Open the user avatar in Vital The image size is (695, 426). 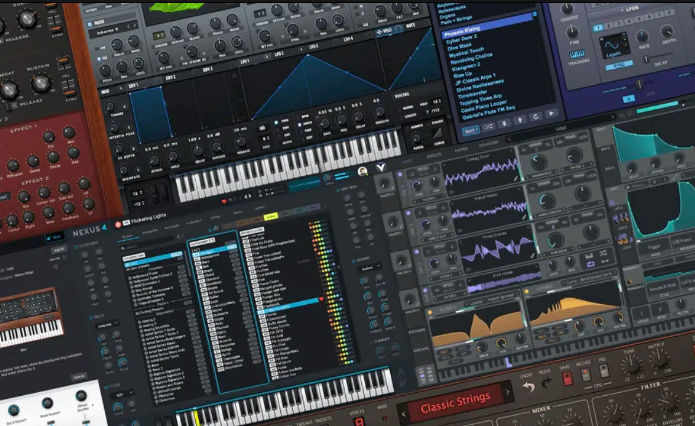(x=363, y=171)
